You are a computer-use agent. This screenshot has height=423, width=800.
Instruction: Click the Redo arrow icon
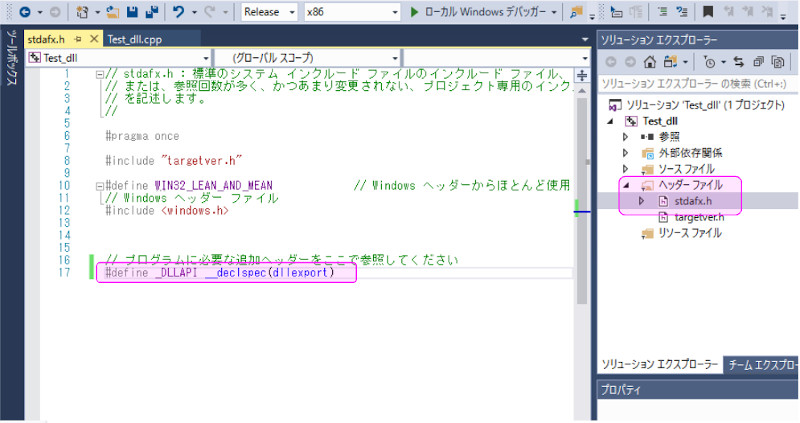pyautogui.click(x=209, y=11)
